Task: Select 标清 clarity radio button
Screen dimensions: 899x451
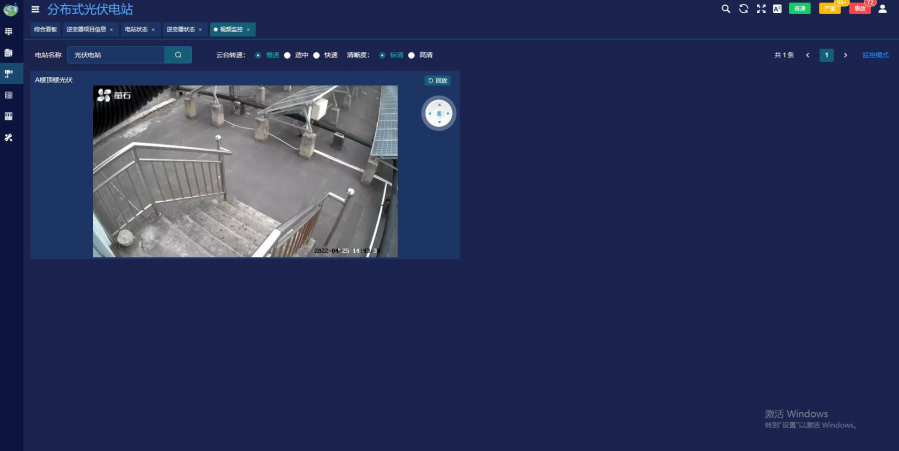Action: [x=382, y=55]
